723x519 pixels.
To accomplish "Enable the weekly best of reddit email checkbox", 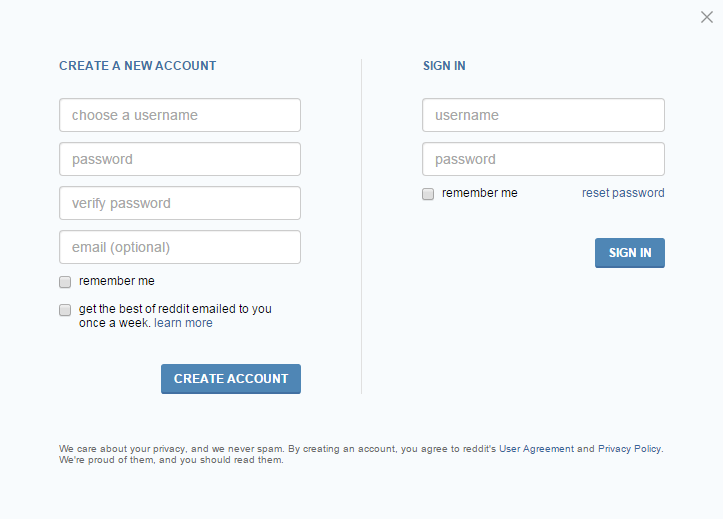I will tap(65, 310).
